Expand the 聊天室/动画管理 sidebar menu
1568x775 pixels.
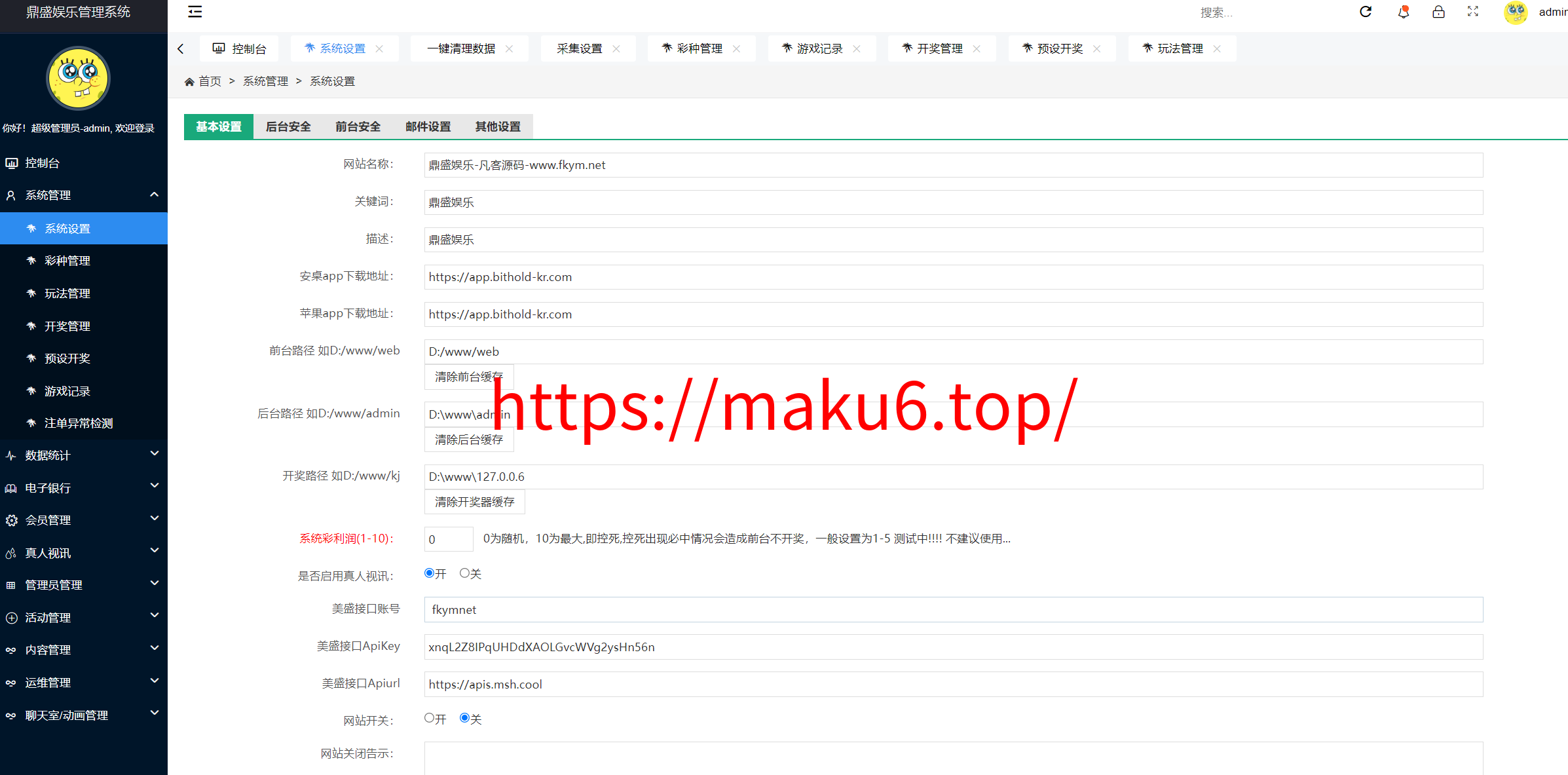(x=84, y=715)
